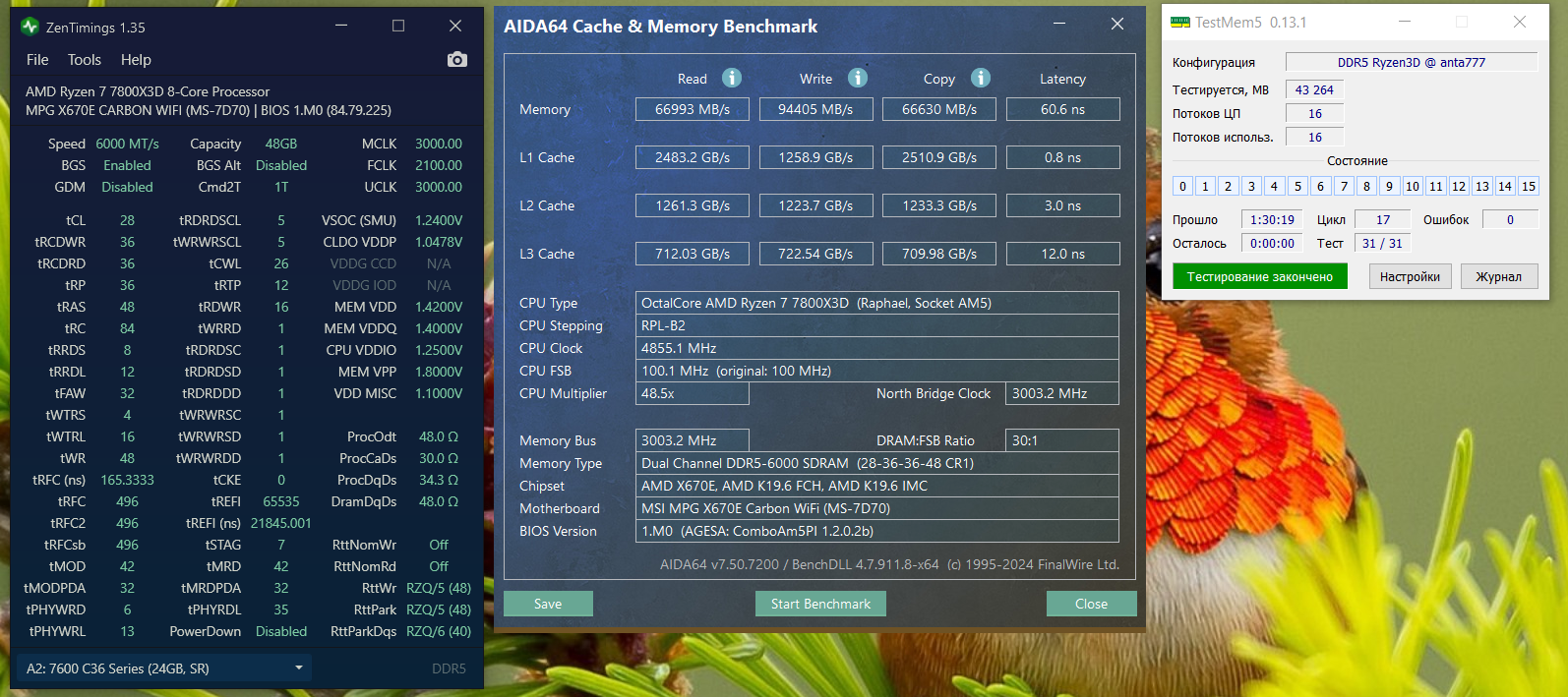This screenshot has width=1568, height=697.
Task: Click the Memory Copy 66630 MB/s field
Action: point(939,109)
